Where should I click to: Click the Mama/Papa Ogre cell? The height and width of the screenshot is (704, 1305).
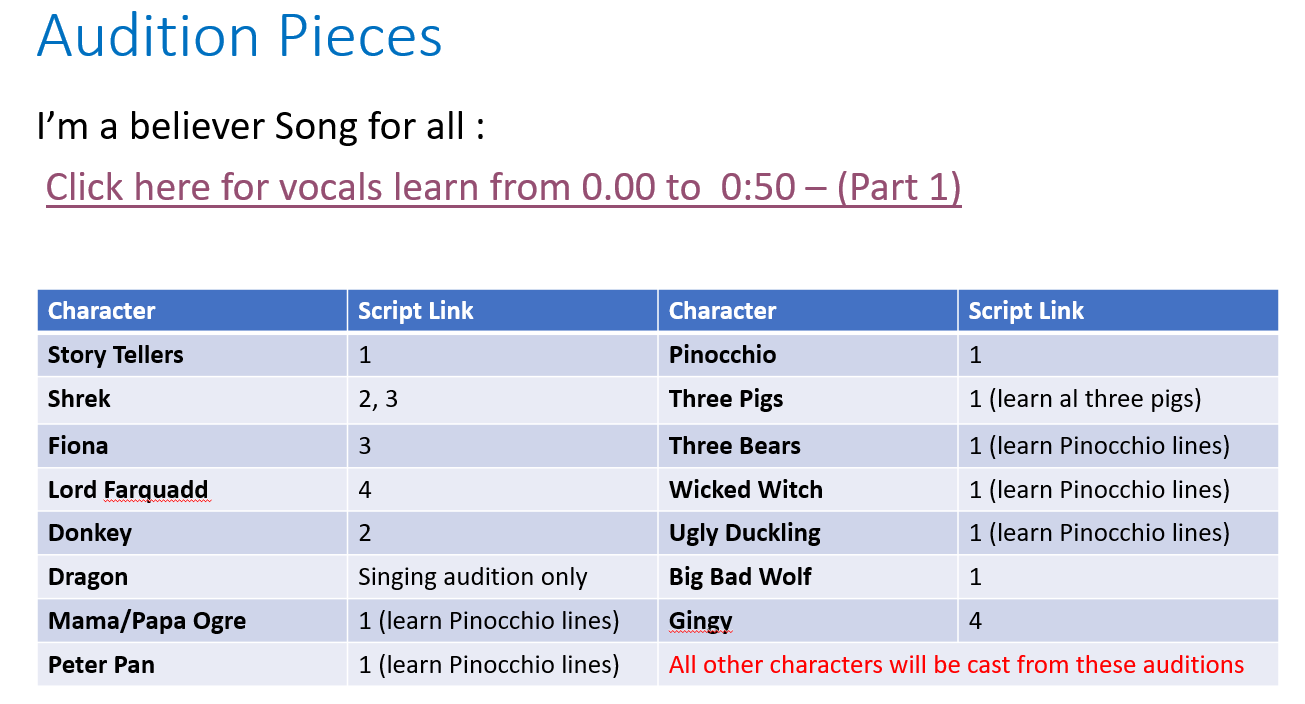point(192,621)
